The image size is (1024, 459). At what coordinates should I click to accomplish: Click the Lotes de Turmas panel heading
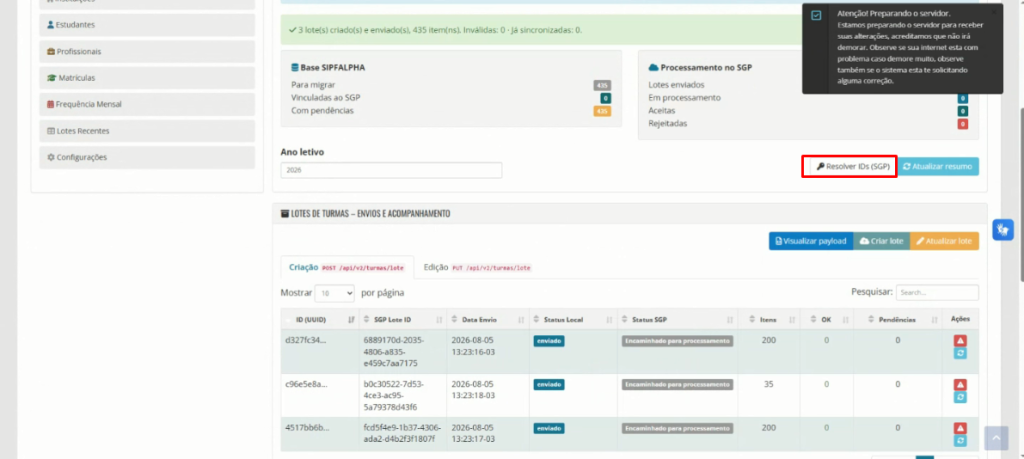tap(365, 214)
